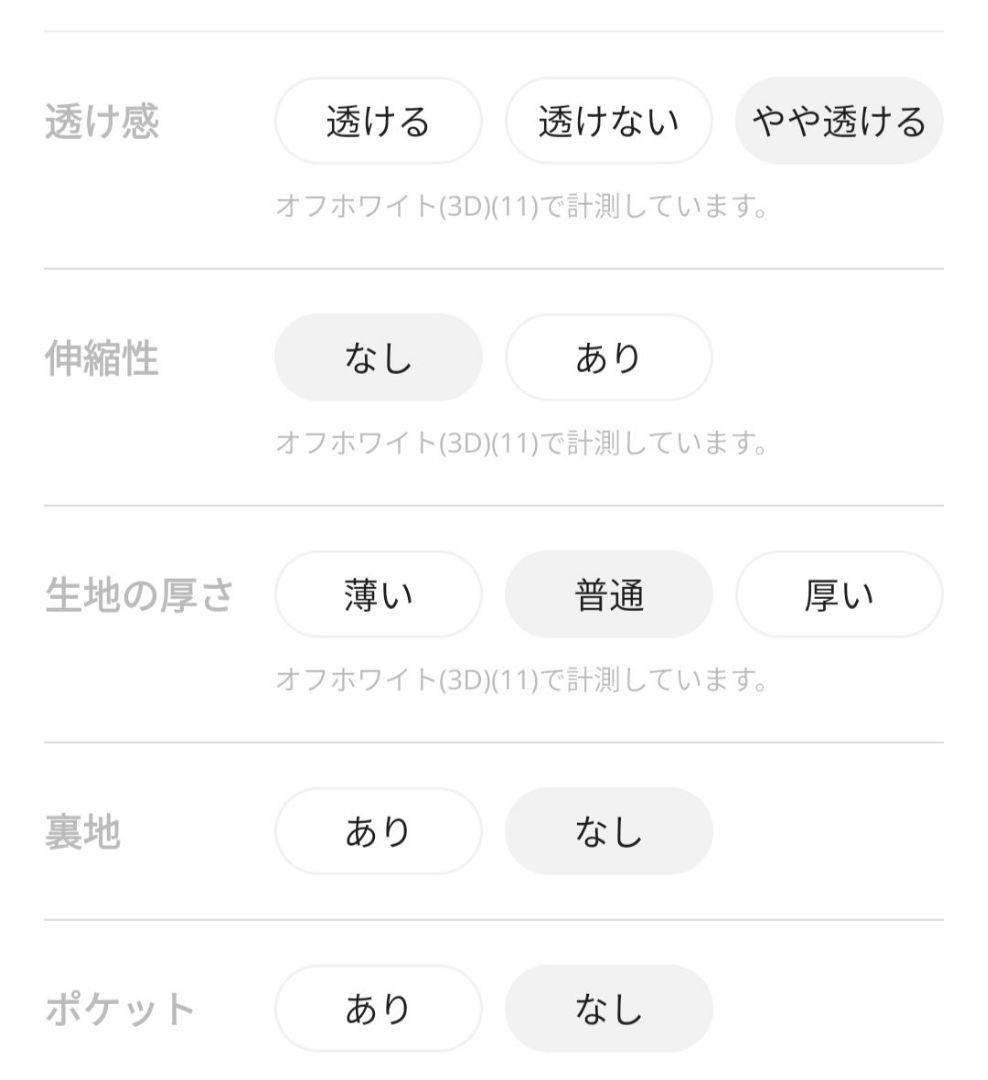Choose なし for 裏地
The image size is (988, 1080).
(x=608, y=831)
